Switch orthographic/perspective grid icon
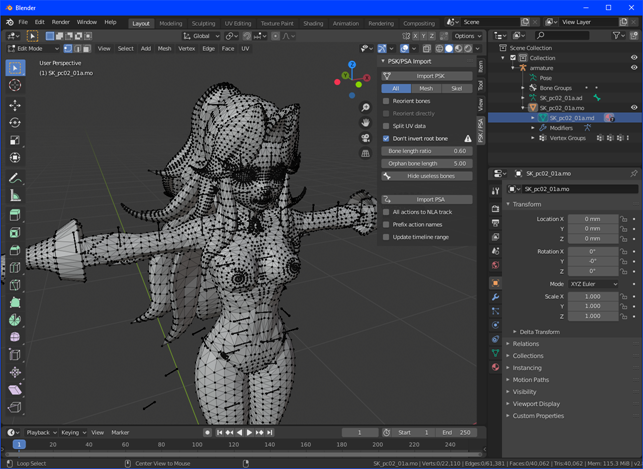The height and width of the screenshot is (469, 643). (365, 153)
